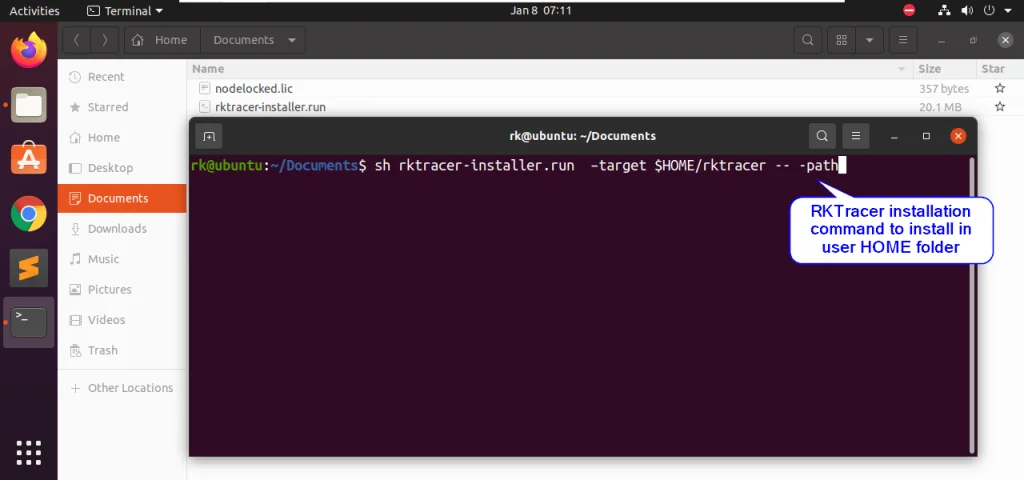Select Documents in Files sidebar
This screenshot has height=480, width=1024.
point(122,198)
